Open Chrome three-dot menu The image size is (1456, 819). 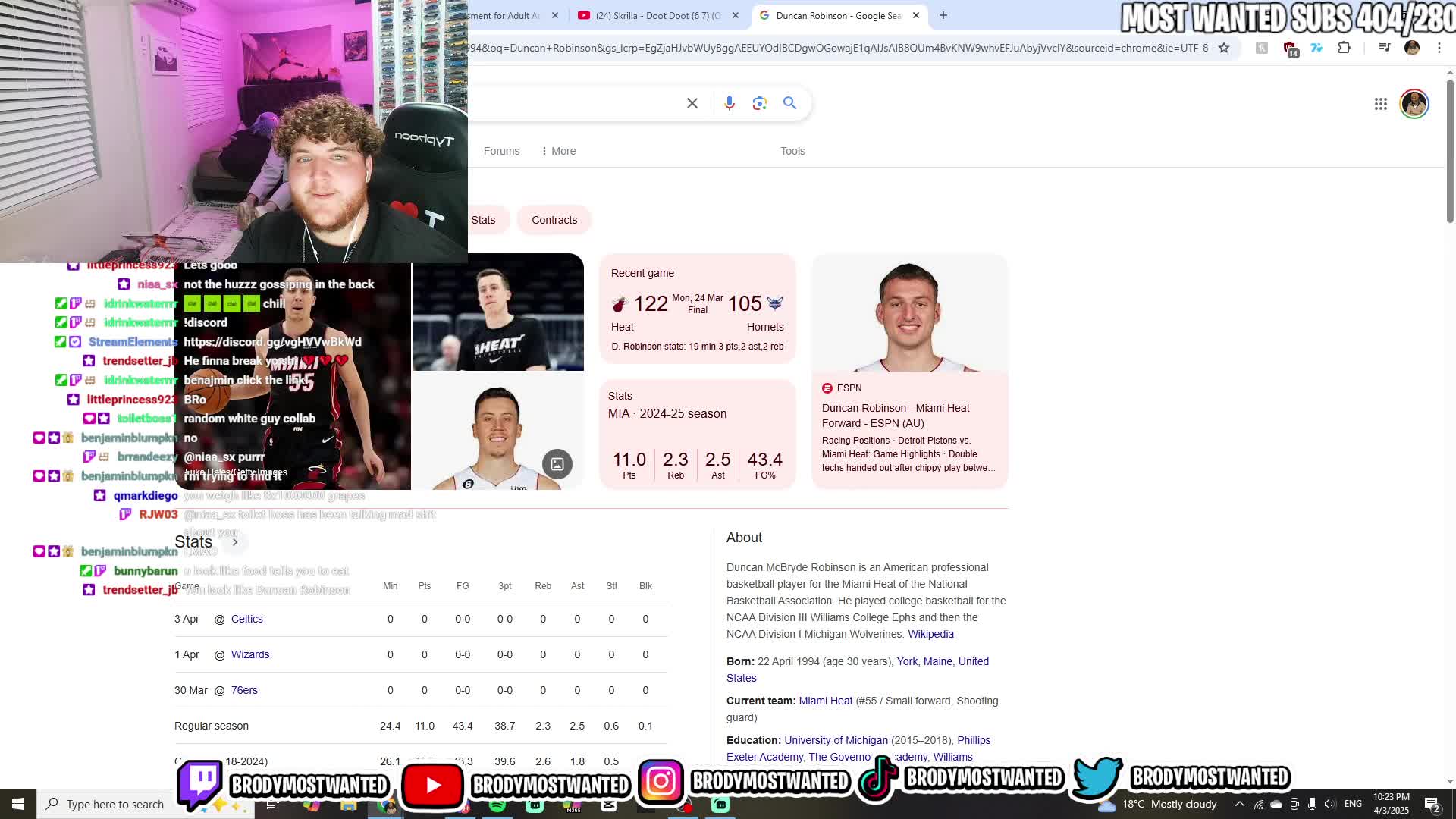tap(1439, 48)
